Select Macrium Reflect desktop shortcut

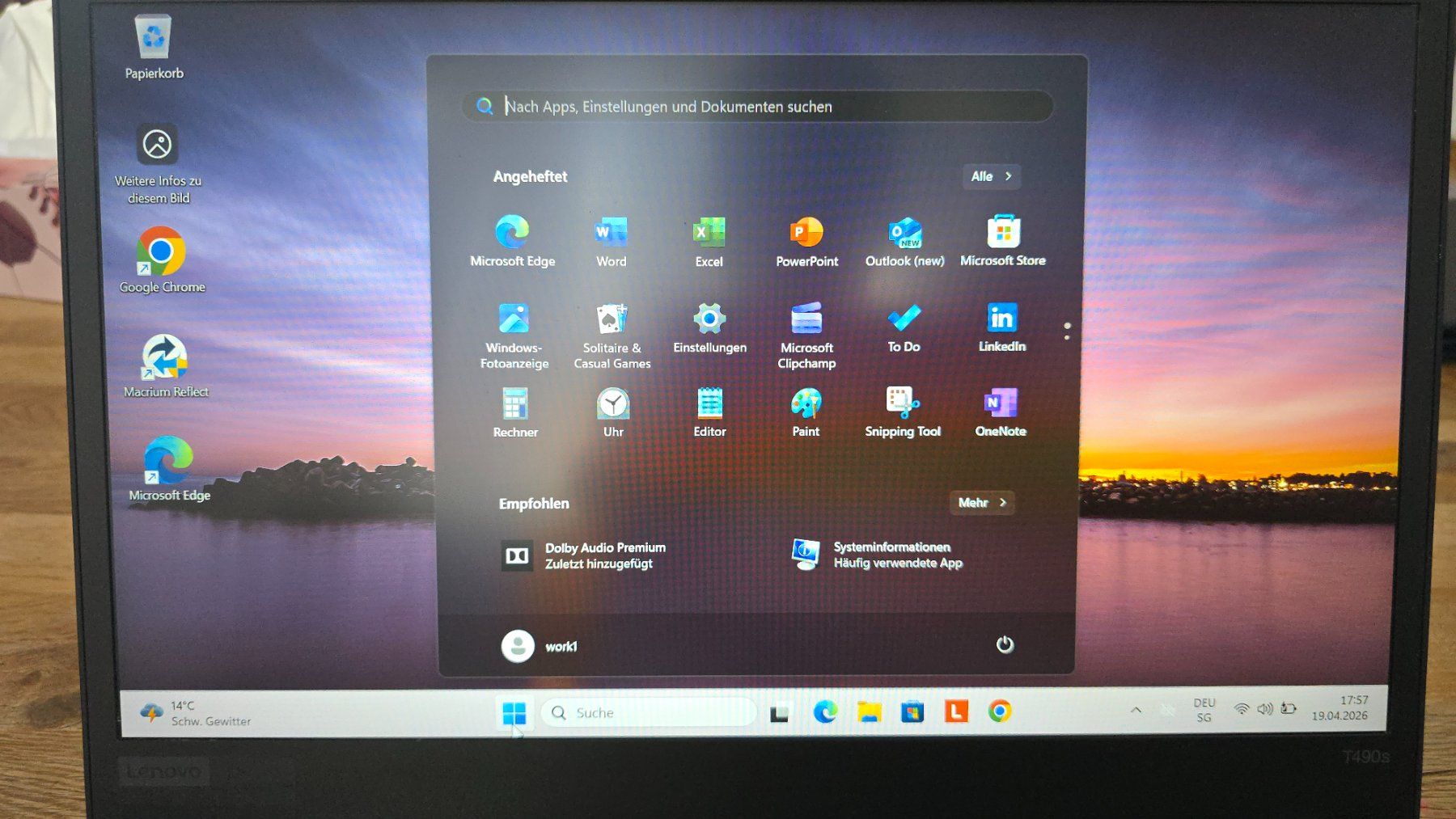[166, 366]
